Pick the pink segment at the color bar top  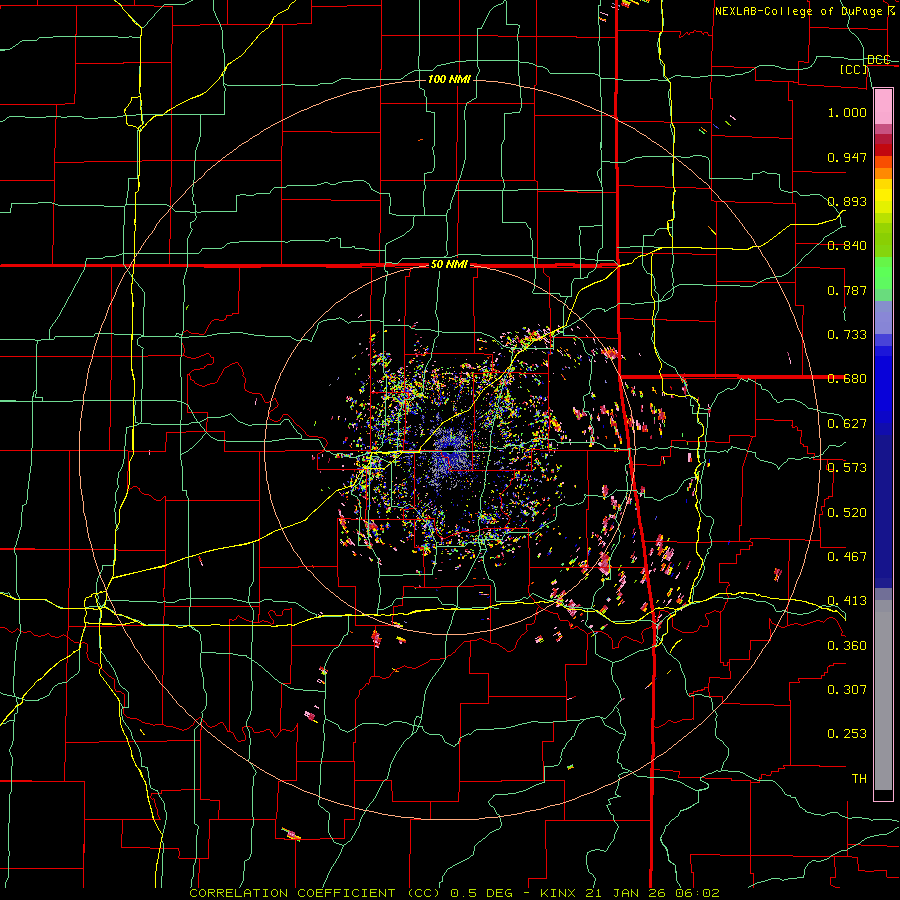pos(883,106)
